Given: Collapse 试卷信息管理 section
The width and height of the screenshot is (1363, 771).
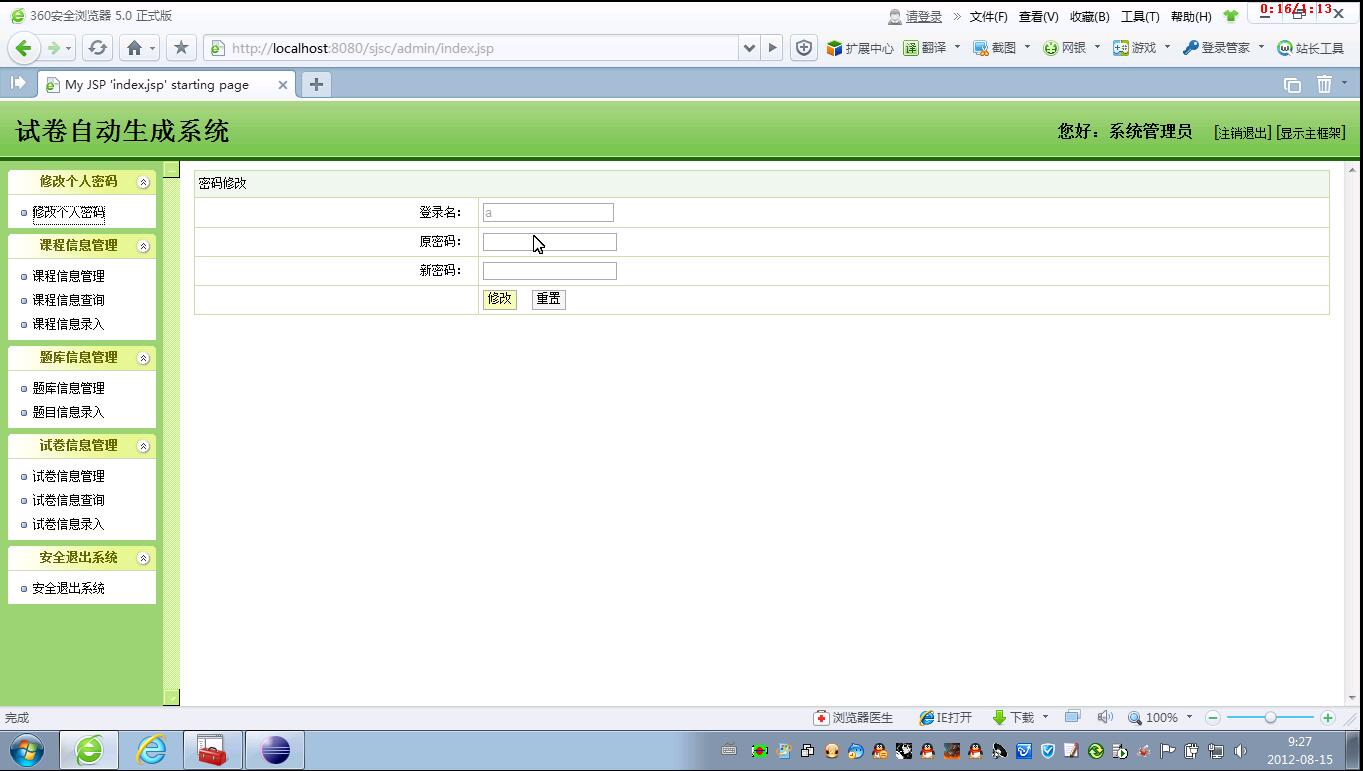Looking at the screenshot, I should pyautogui.click(x=143, y=446).
